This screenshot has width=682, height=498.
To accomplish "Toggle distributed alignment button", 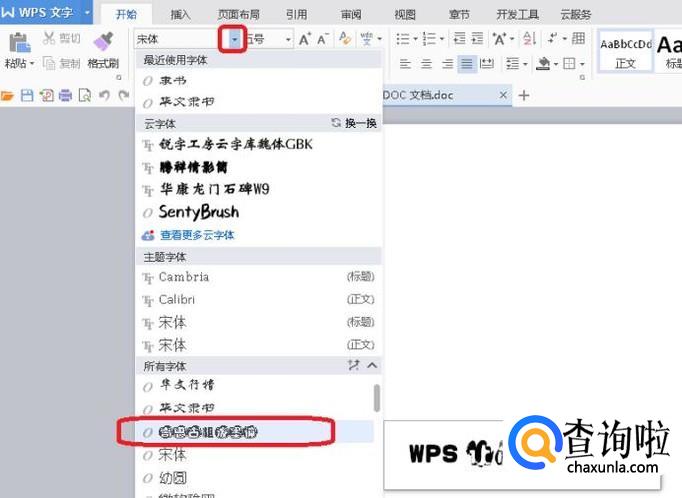I will pyautogui.click(x=487, y=64).
